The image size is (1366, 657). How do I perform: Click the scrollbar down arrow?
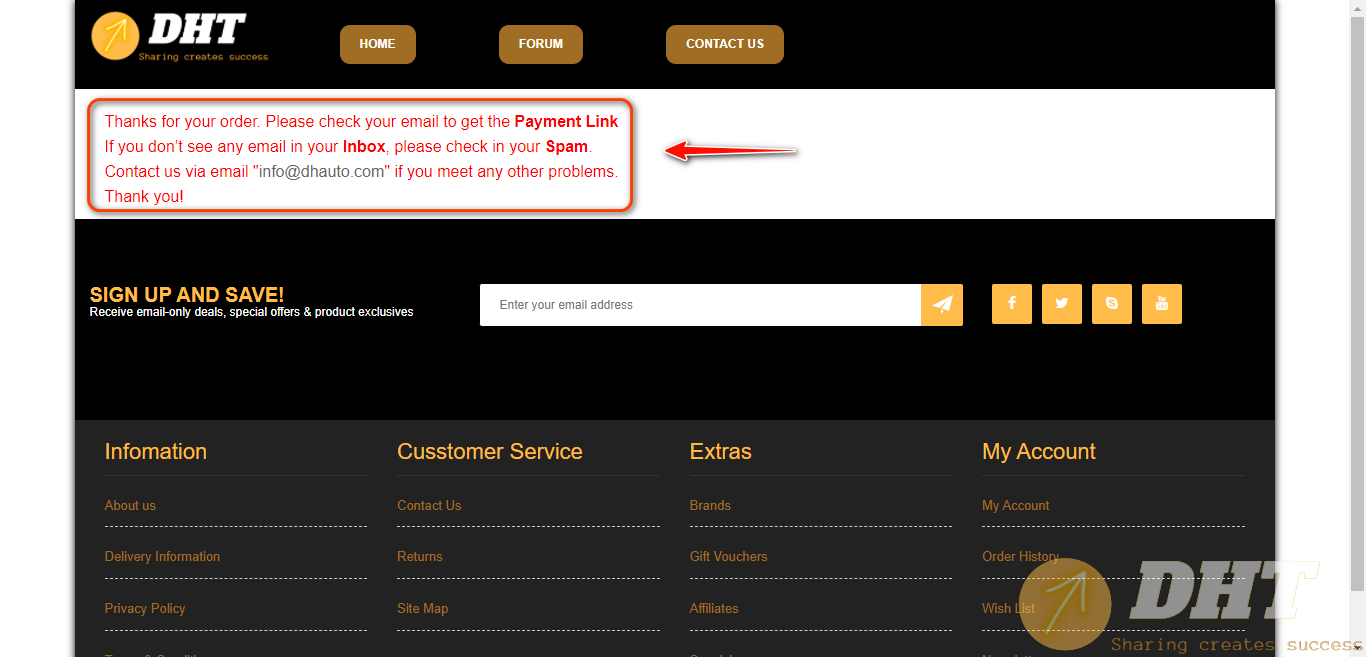click(1357, 649)
